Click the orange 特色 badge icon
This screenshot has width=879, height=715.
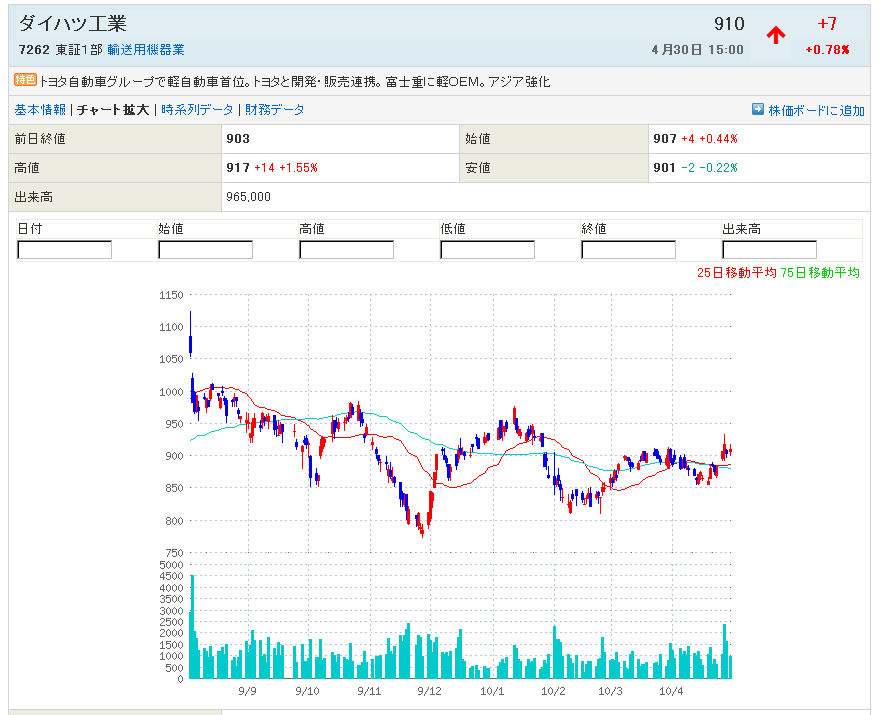pyautogui.click(x=25, y=80)
